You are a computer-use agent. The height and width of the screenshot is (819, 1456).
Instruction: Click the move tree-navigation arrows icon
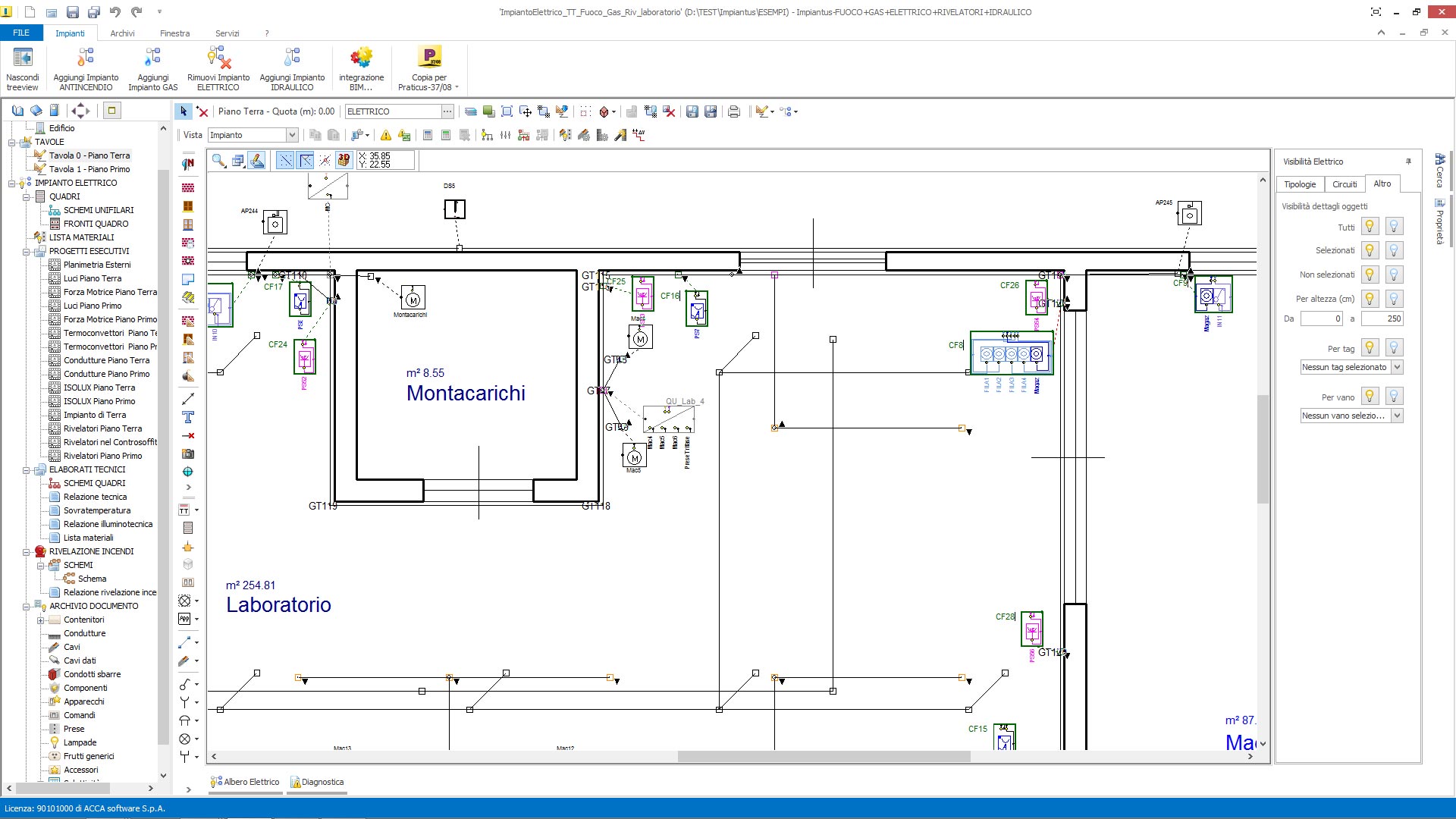(80, 111)
